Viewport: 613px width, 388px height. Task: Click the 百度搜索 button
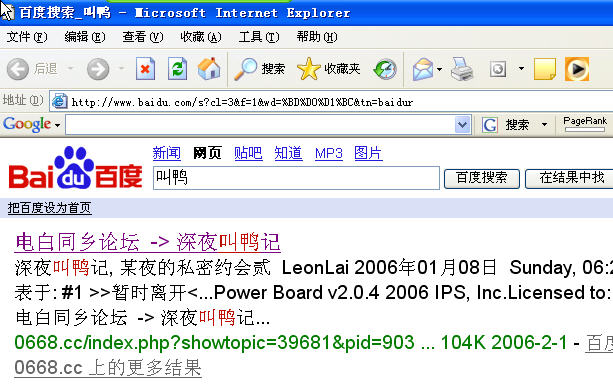click(x=482, y=178)
